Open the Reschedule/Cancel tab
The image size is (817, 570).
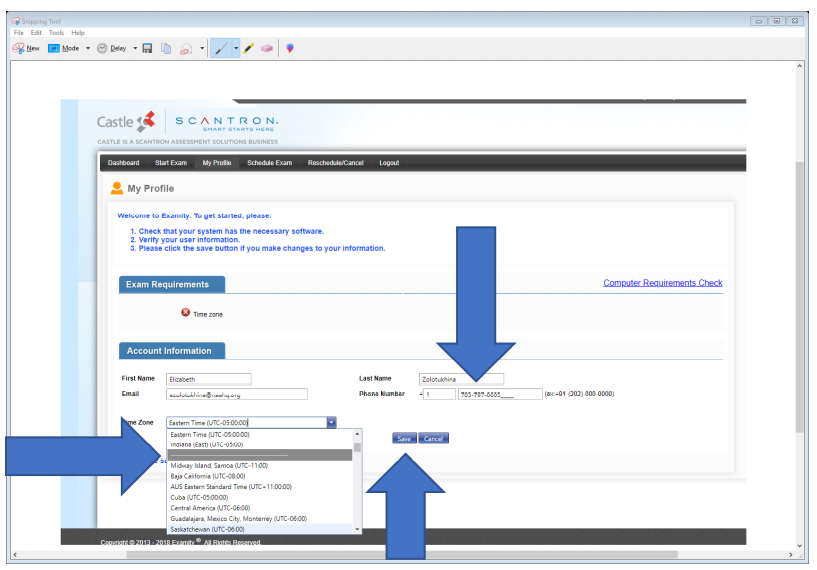[336, 163]
